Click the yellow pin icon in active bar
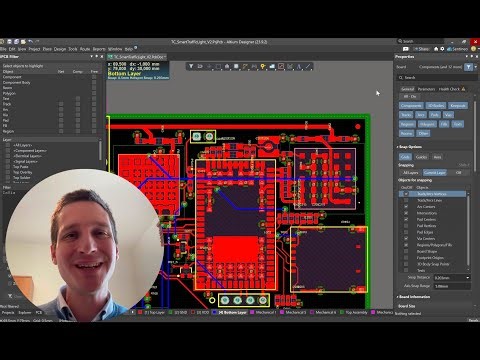 pyautogui.click(x=263, y=66)
